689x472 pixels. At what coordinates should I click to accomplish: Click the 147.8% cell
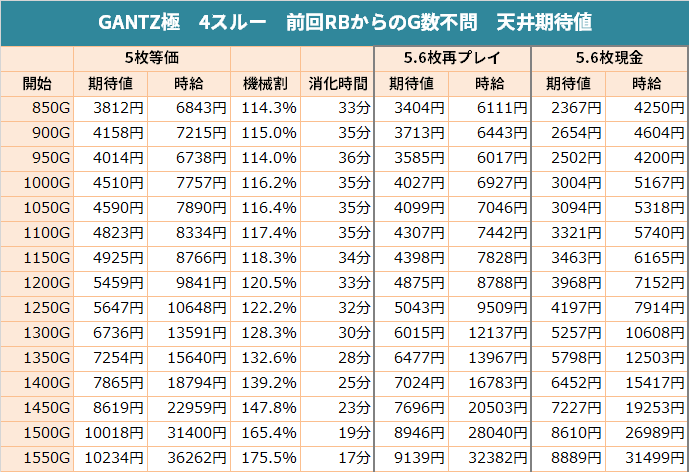(x=265, y=409)
